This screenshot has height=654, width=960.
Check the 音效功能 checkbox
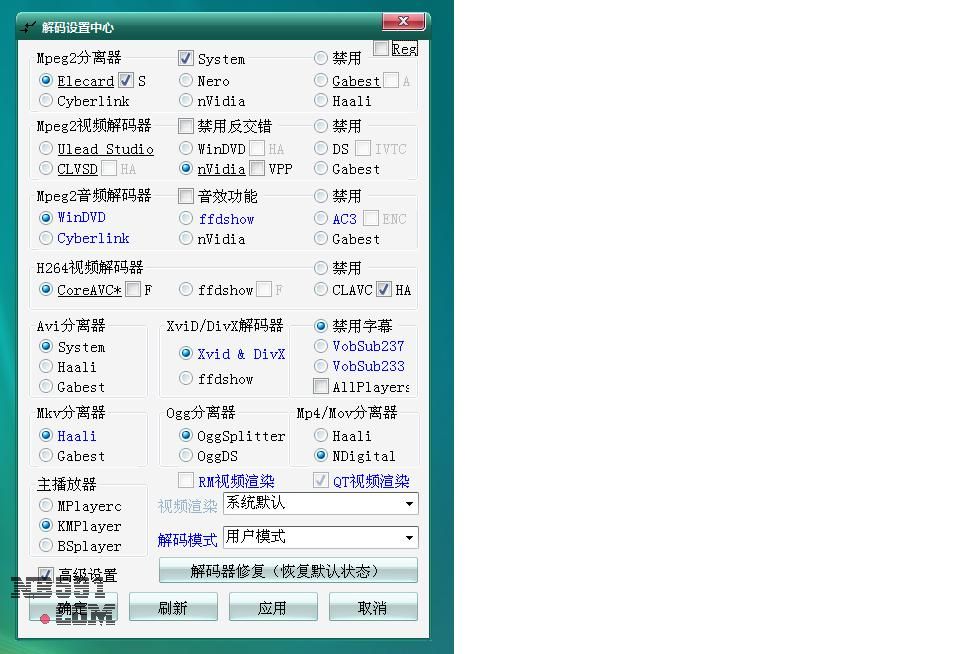[186, 196]
